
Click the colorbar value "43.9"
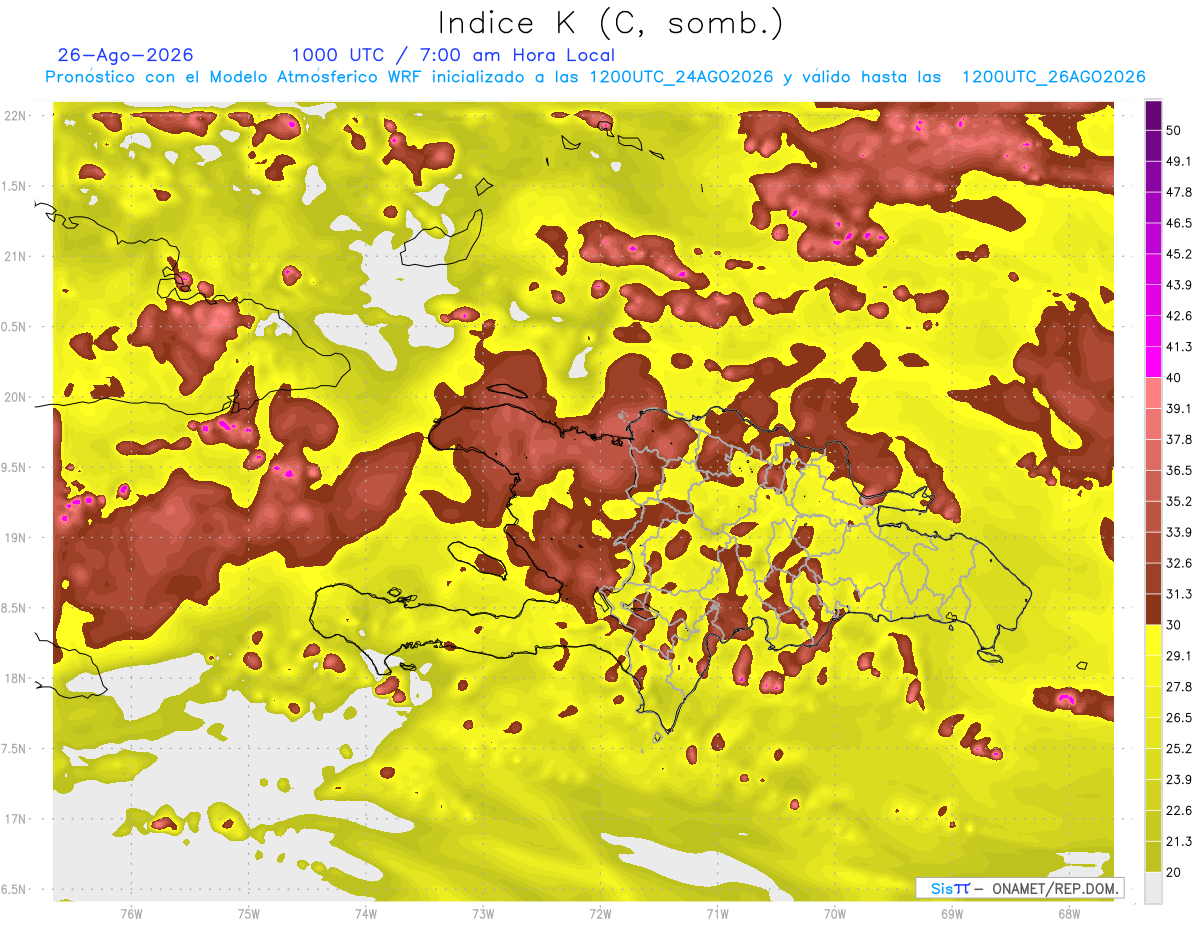pos(1179,285)
